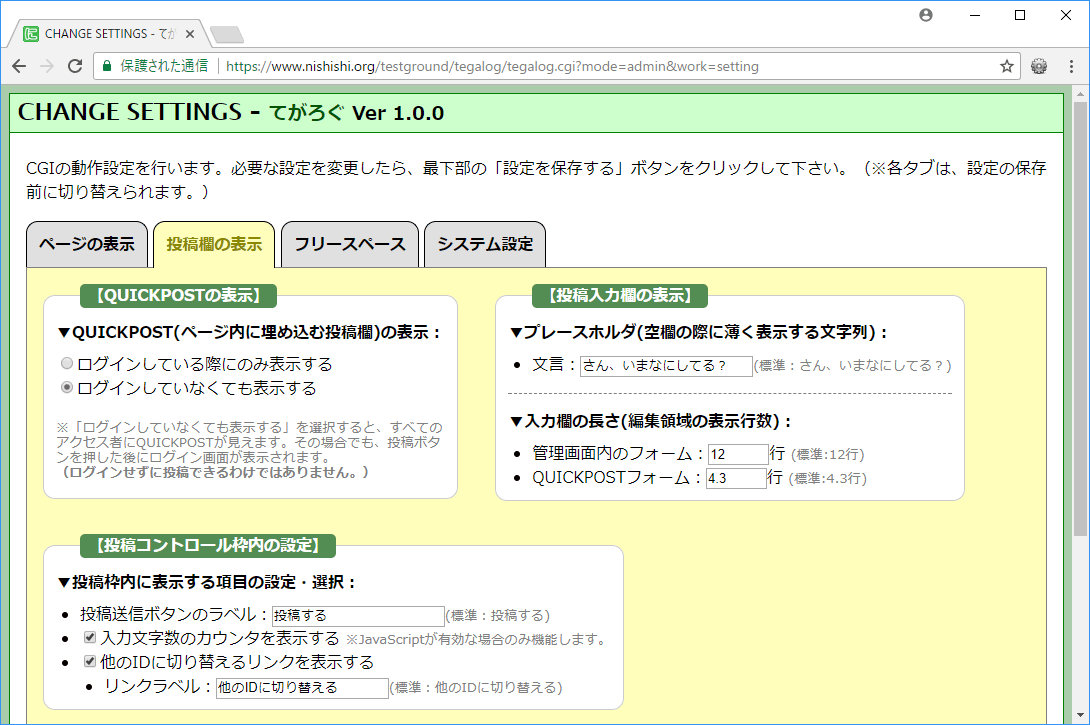Click the リンクラベル input field
The width and height of the screenshot is (1090, 725).
point(302,687)
